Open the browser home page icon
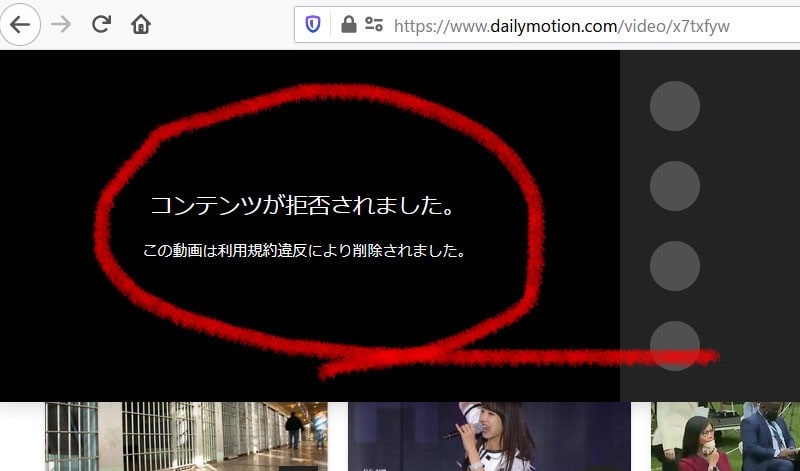The height and width of the screenshot is (471, 800). point(141,24)
